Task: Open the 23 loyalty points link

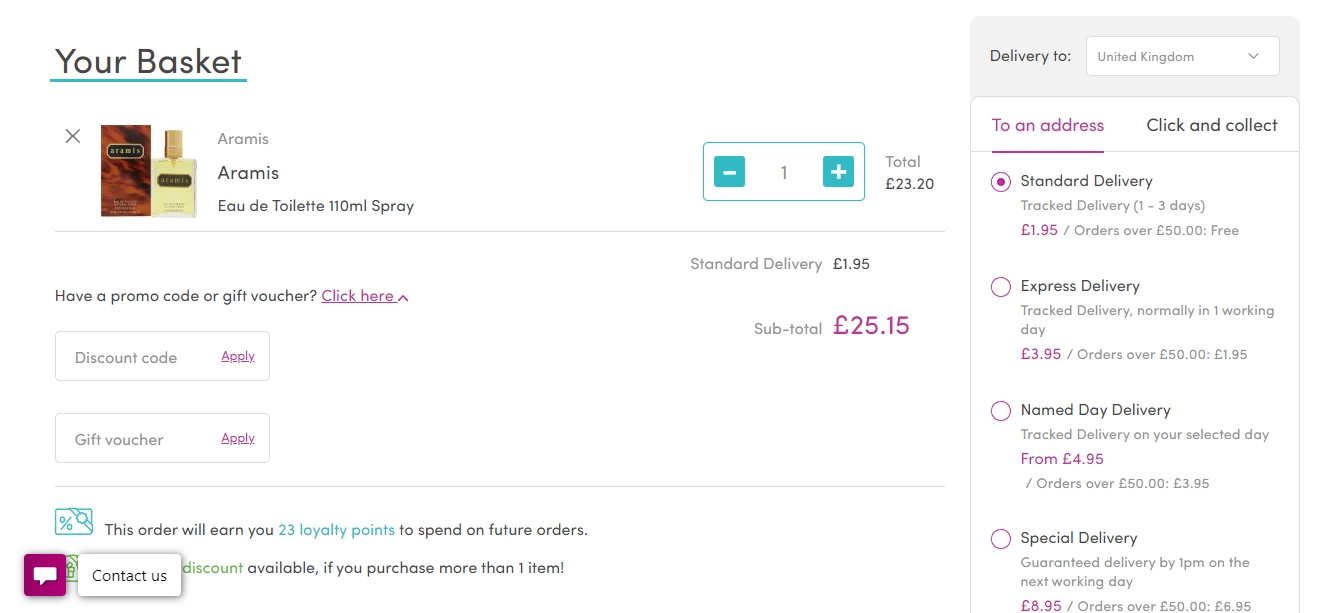Action: (336, 530)
